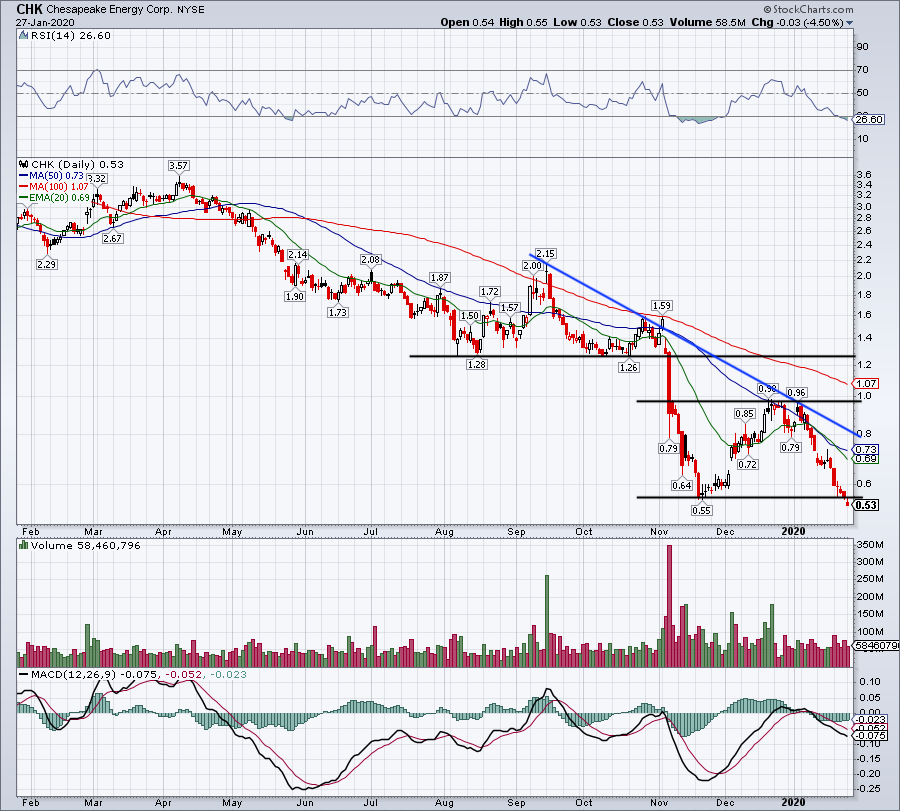Click the bold 0.53 last price tag
The image size is (900, 811).
pos(866,505)
